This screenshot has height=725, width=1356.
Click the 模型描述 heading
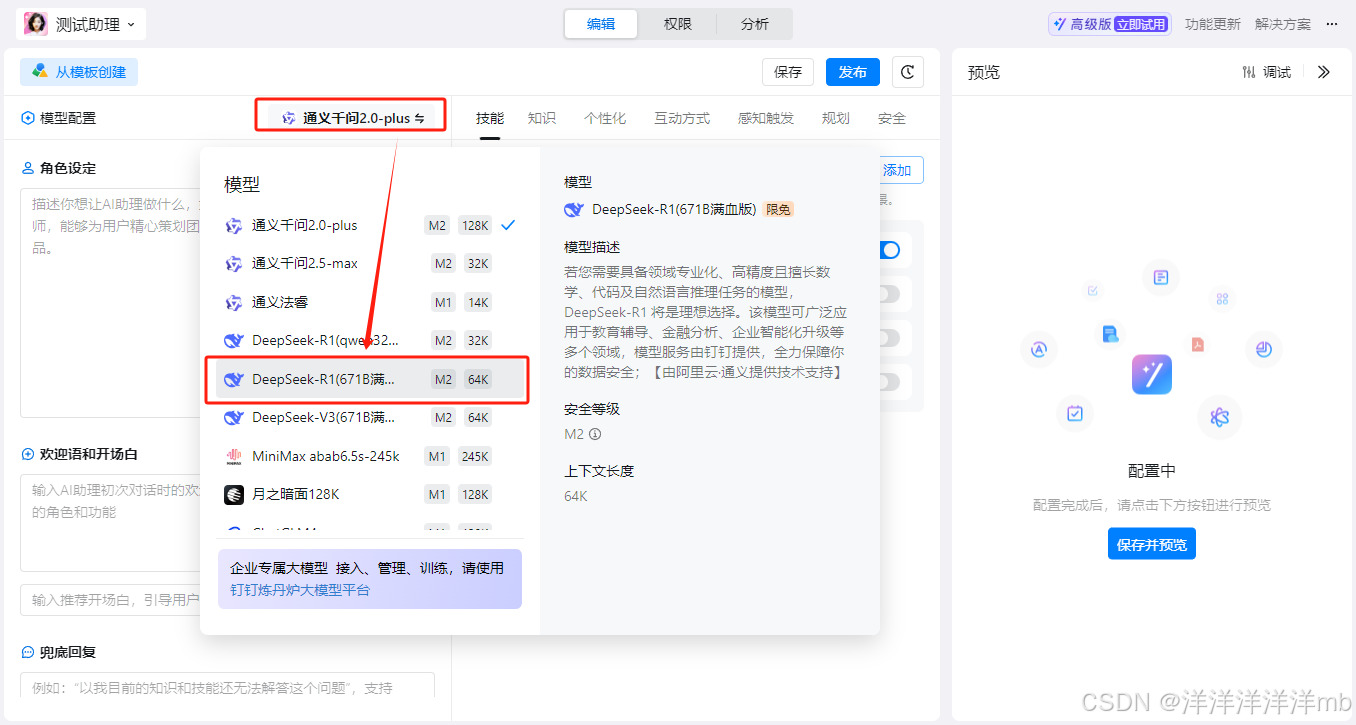[592, 247]
